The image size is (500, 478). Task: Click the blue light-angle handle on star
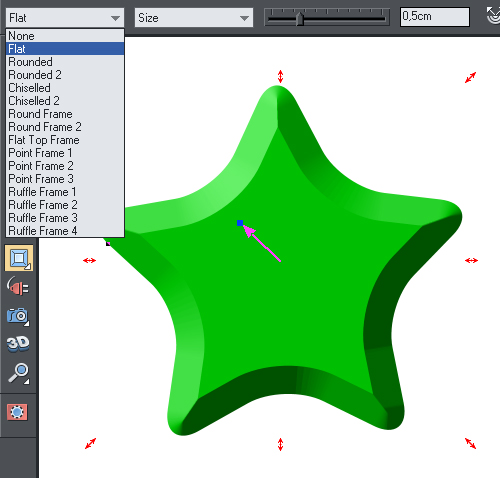pyautogui.click(x=240, y=223)
